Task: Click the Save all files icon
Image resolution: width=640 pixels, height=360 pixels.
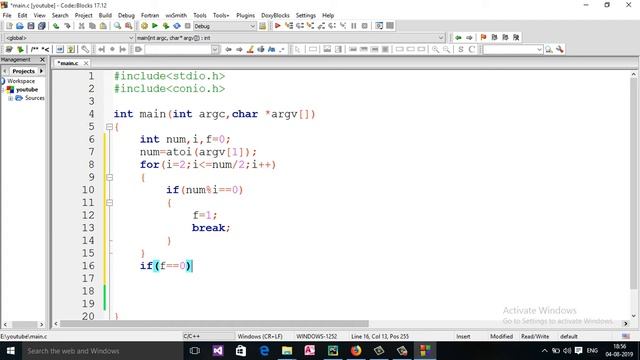Action: click(42, 26)
